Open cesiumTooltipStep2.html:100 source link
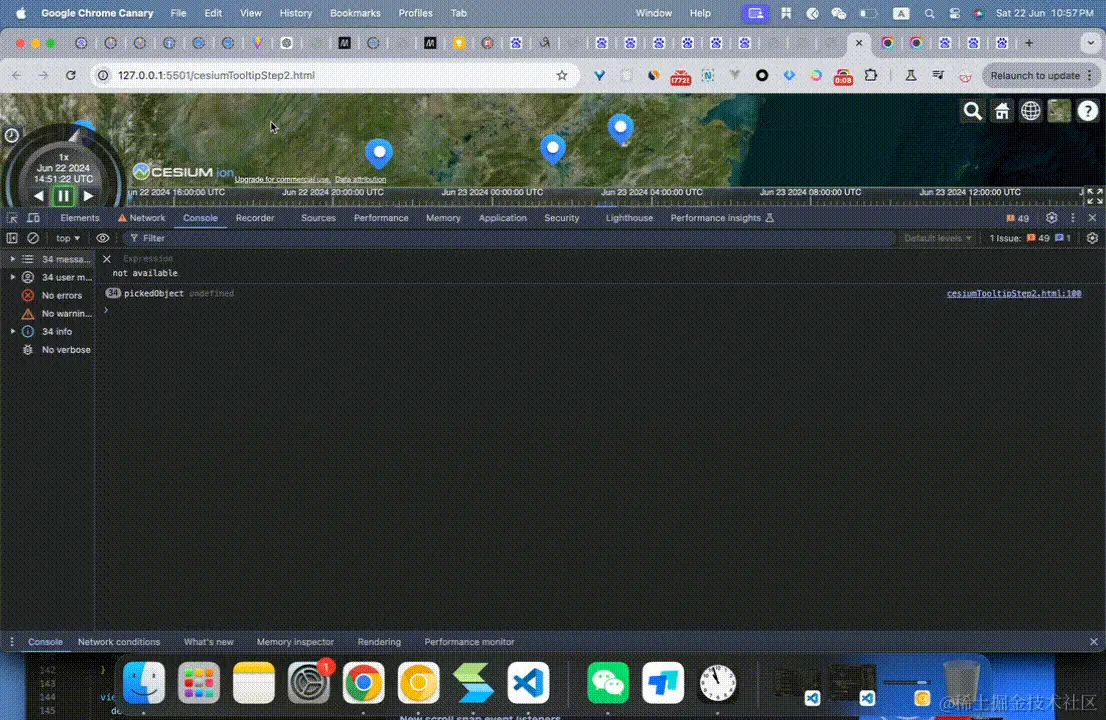The width and height of the screenshot is (1106, 720). coord(1014,293)
